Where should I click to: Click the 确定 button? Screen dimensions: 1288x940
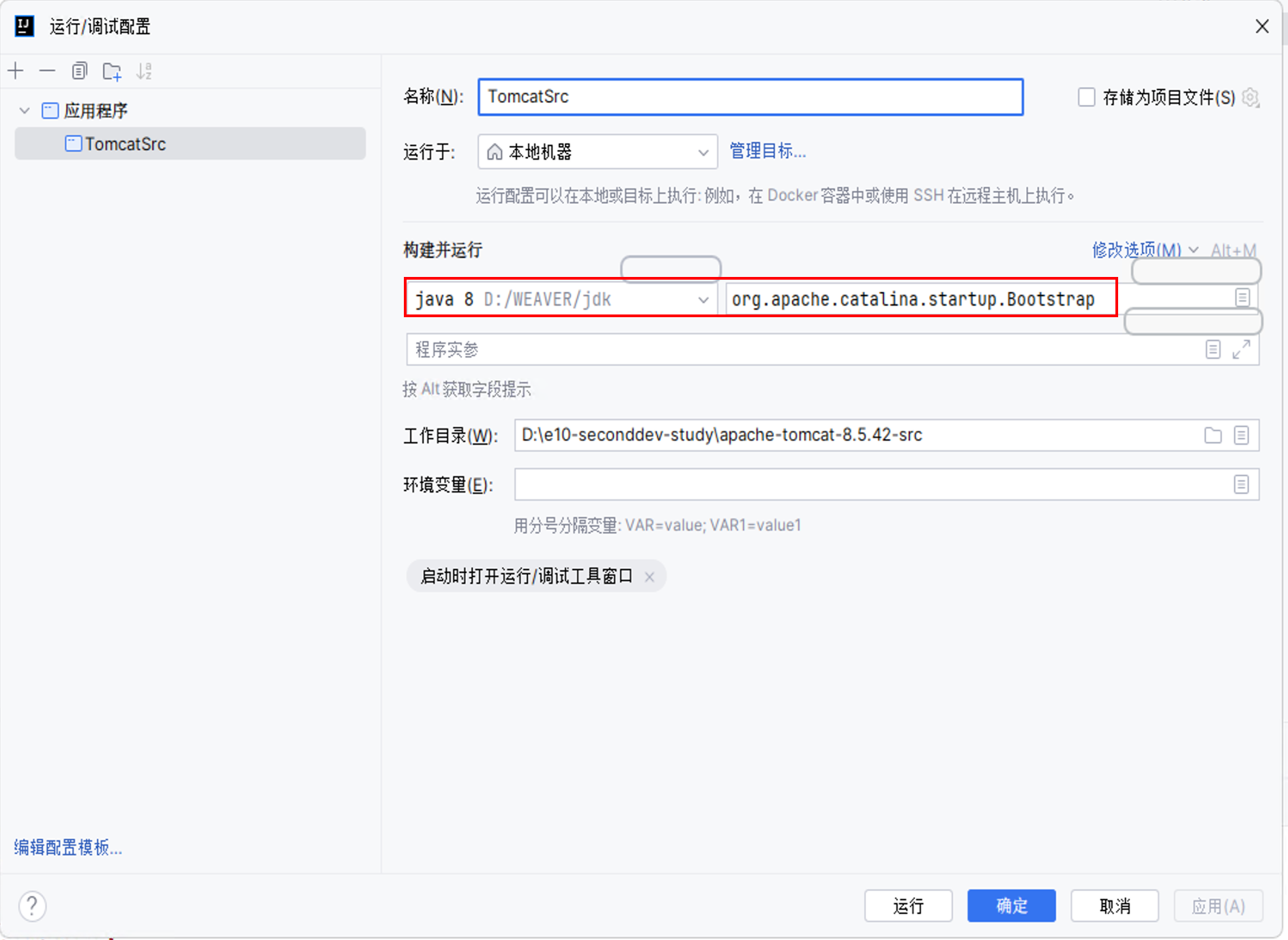1011,906
